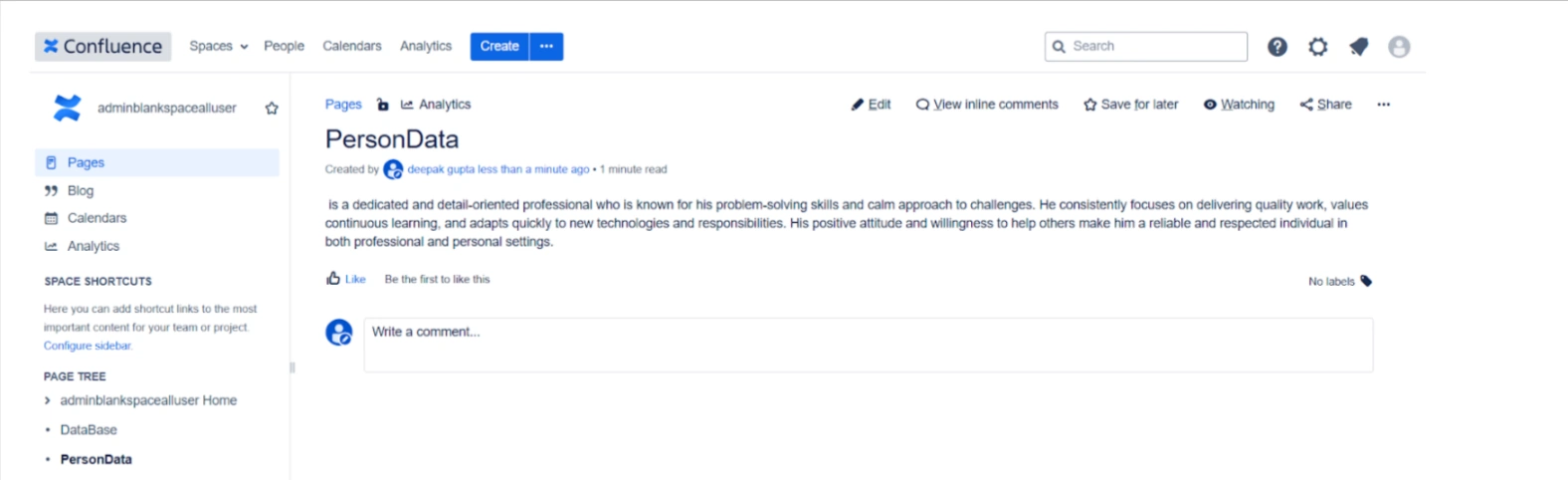Image resolution: width=1568 pixels, height=480 pixels.
Task: Click the Write a comment field
Action: coord(868,345)
